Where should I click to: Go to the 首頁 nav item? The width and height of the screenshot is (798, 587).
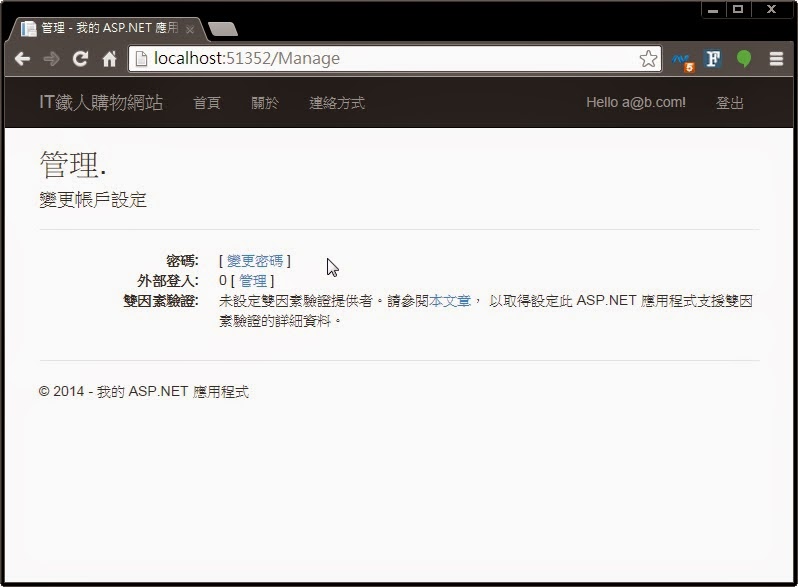207,103
